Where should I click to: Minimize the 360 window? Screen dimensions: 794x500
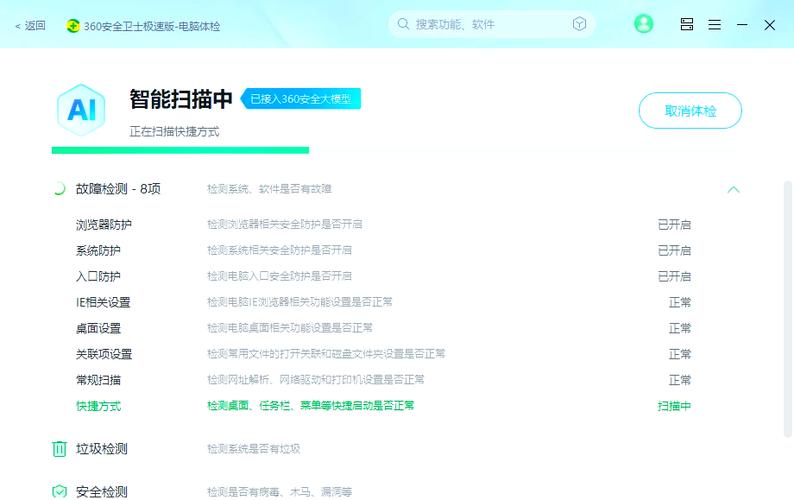point(742,24)
